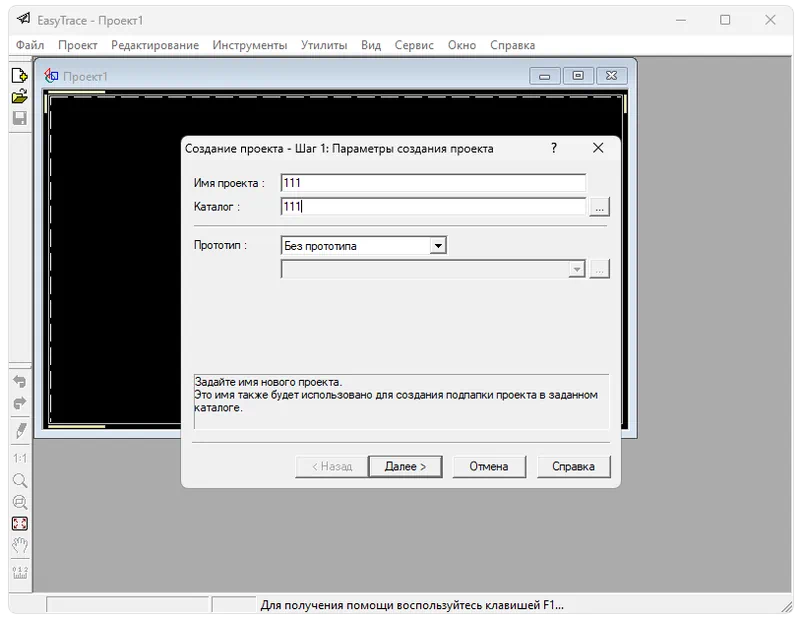
Task: Select the hand pan tool
Action: (x=20, y=546)
